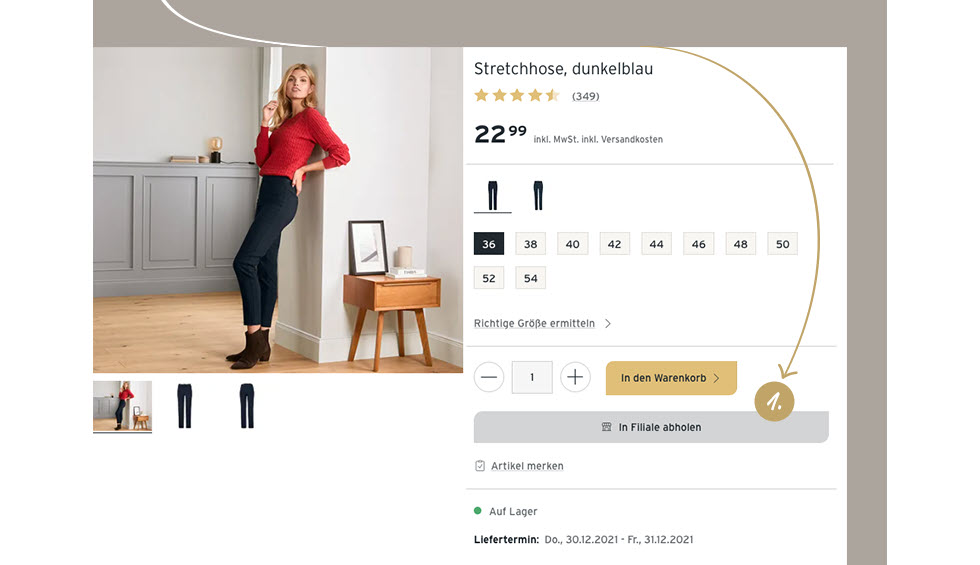Choose size 36

tap(489, 244)
